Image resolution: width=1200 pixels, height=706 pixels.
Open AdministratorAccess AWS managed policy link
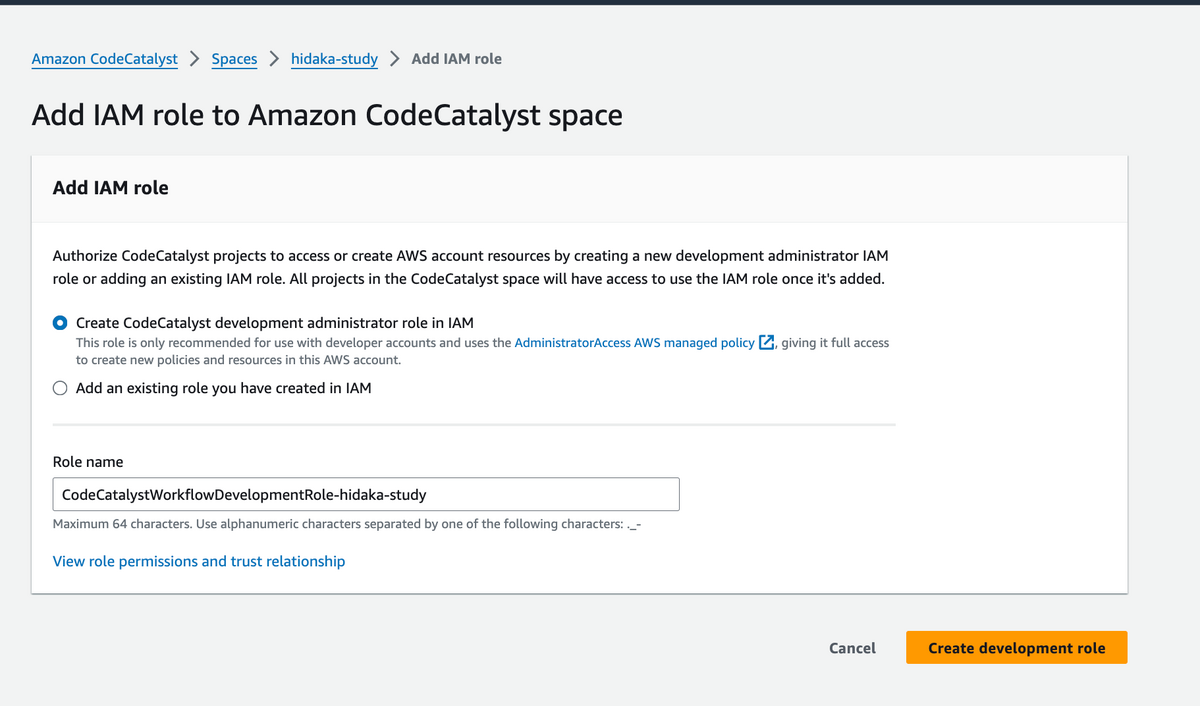(x=635, y=343)
